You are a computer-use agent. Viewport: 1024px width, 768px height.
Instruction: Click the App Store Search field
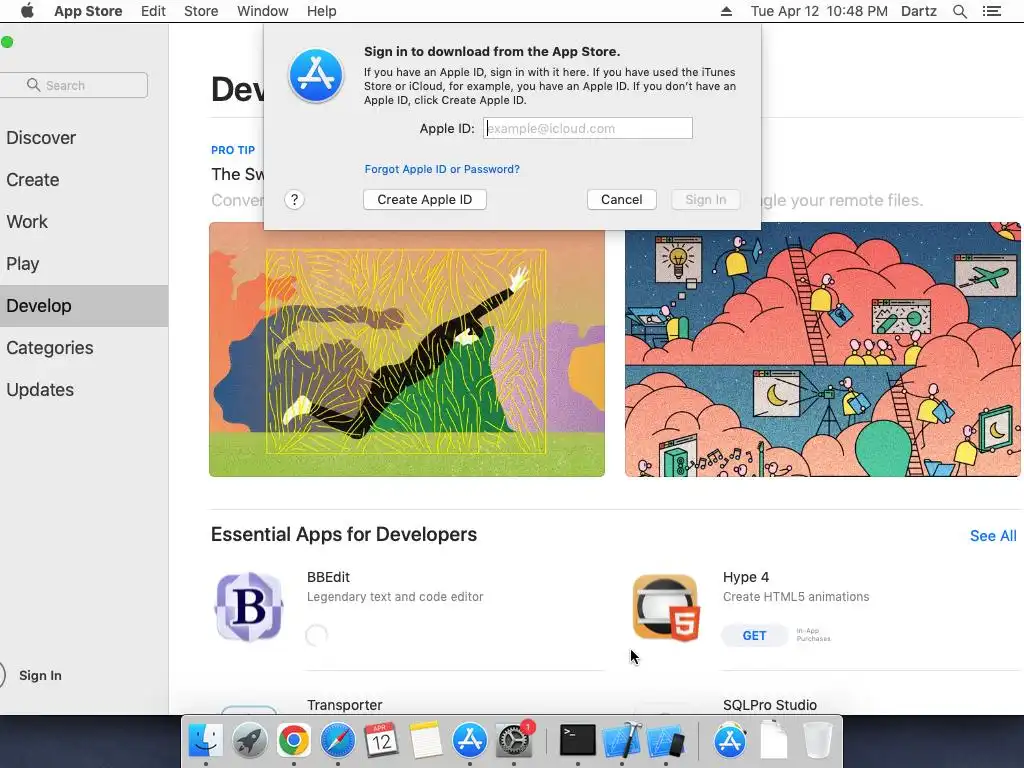coord(74,86)
